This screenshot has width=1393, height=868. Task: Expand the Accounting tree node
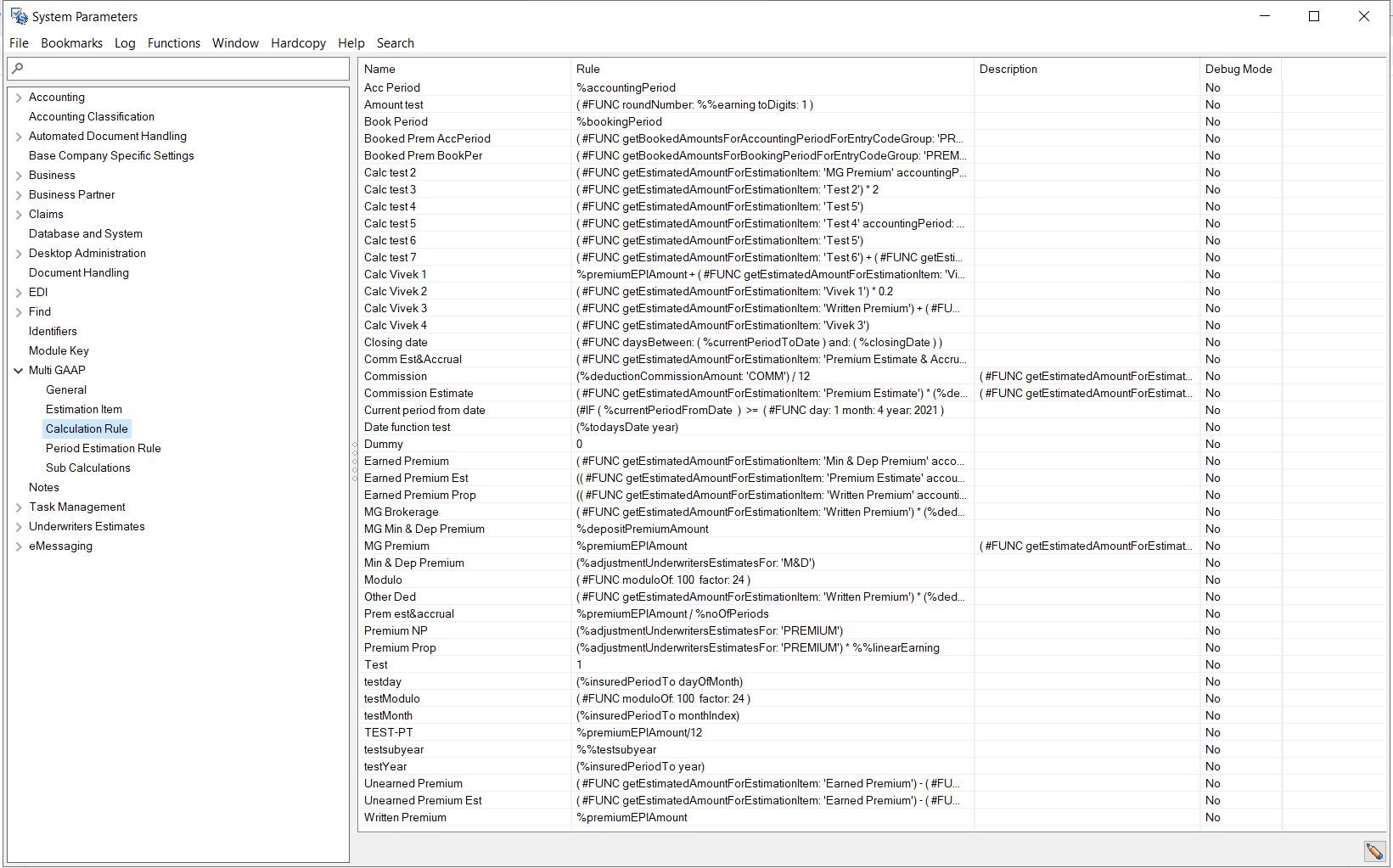pyautogui.click(x=19, y=98)
